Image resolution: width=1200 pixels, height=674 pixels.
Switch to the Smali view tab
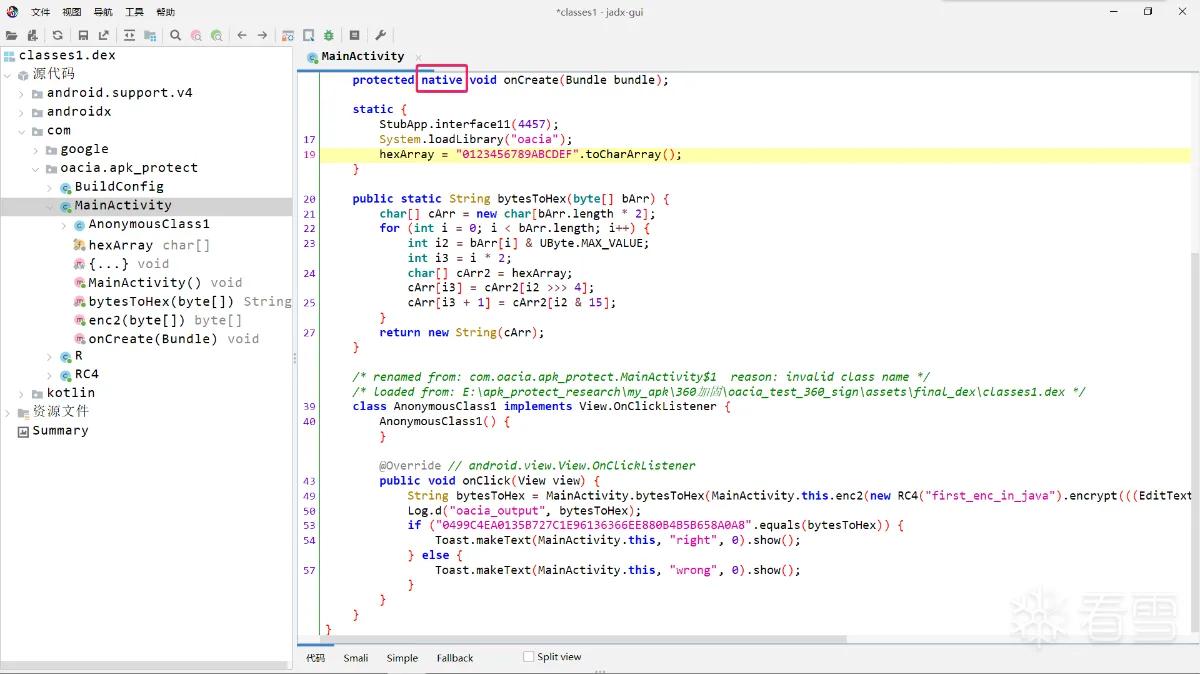pyautogui.click(x=356, y=658)
